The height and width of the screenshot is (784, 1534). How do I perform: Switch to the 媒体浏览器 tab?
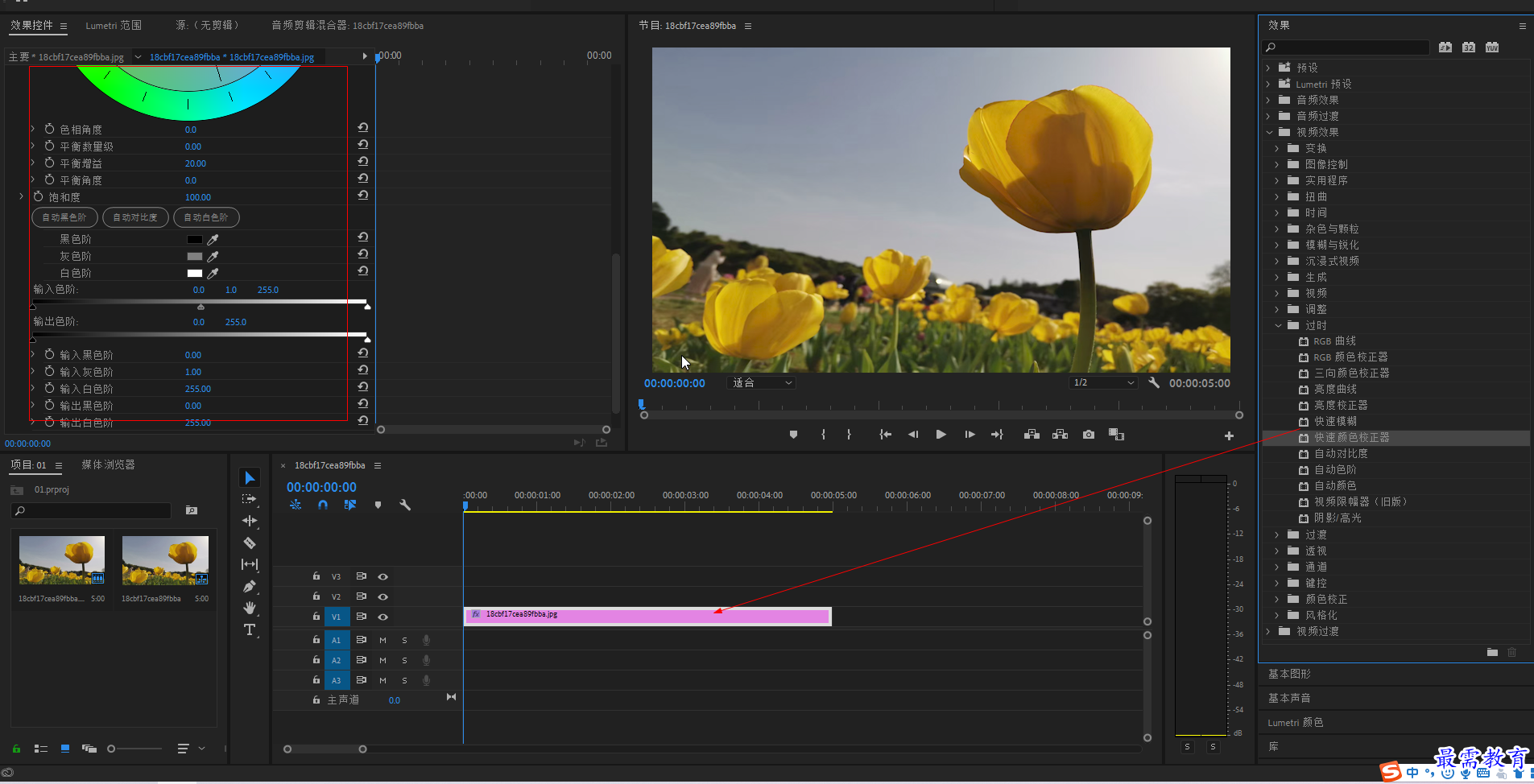pos(108,465)
